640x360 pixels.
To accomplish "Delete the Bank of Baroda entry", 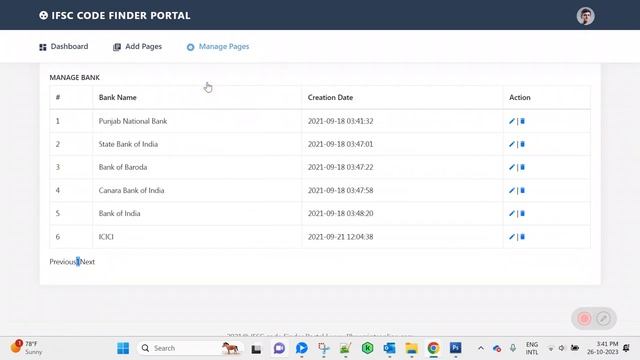I will pyautogui.click(x=522, y=167).
